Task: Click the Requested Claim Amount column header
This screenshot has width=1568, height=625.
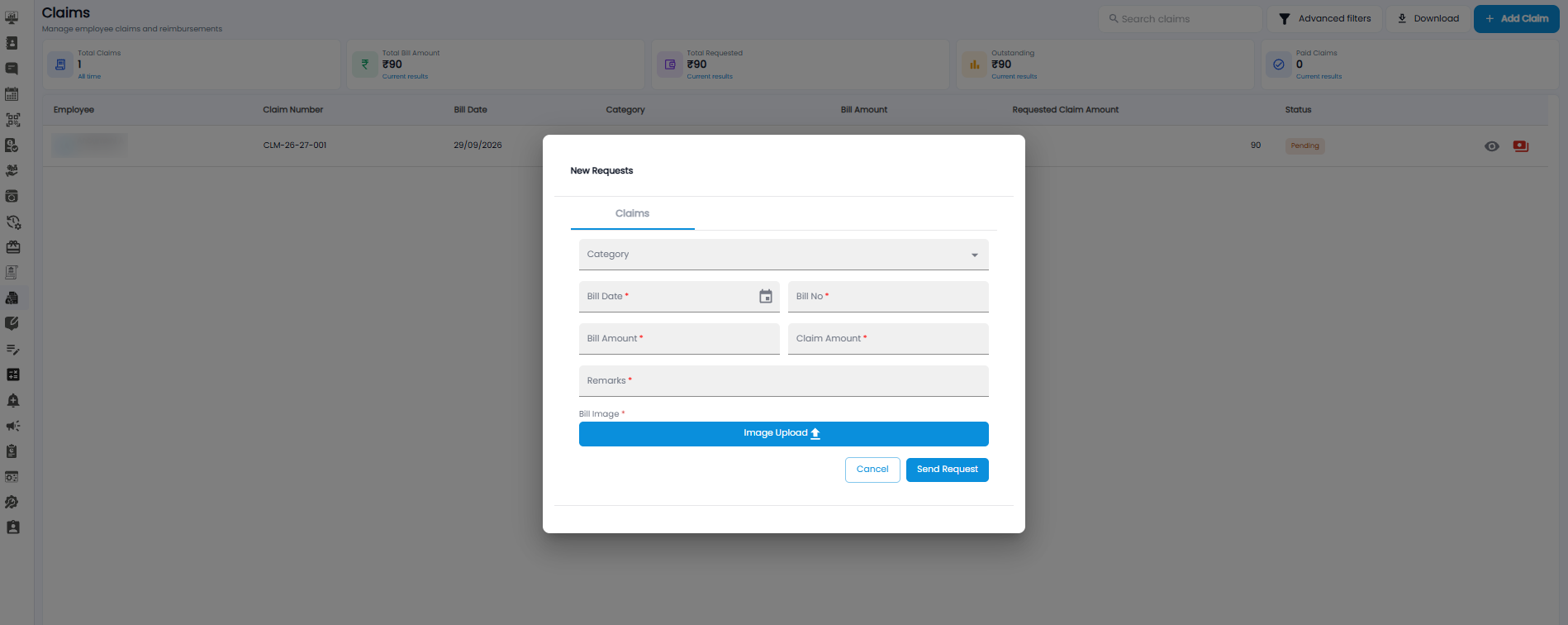Action: coord(1066,110)
